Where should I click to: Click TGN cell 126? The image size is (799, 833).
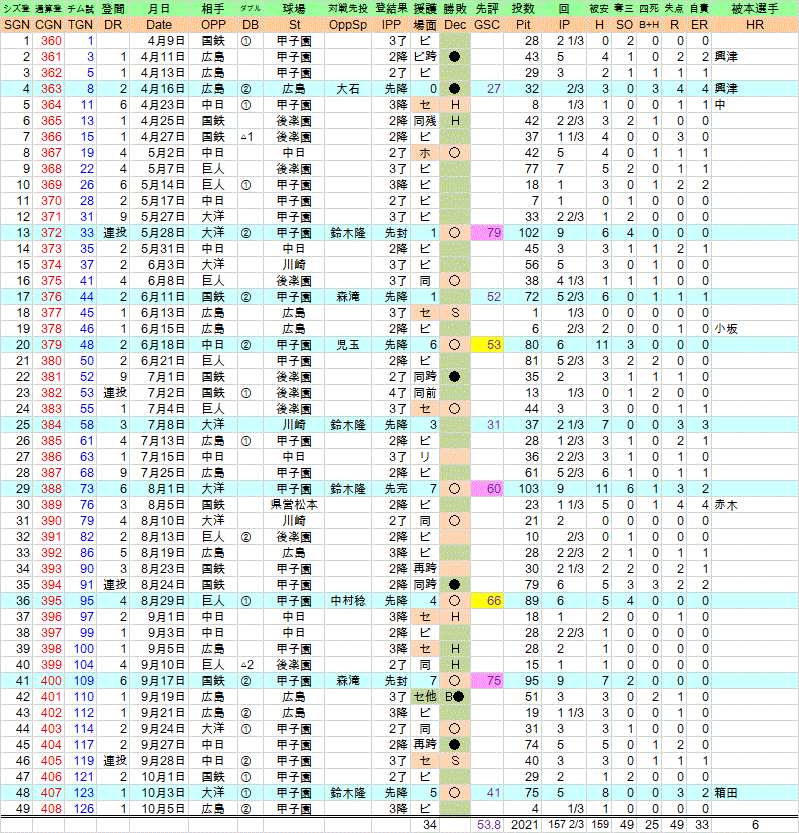click(84, 809)
